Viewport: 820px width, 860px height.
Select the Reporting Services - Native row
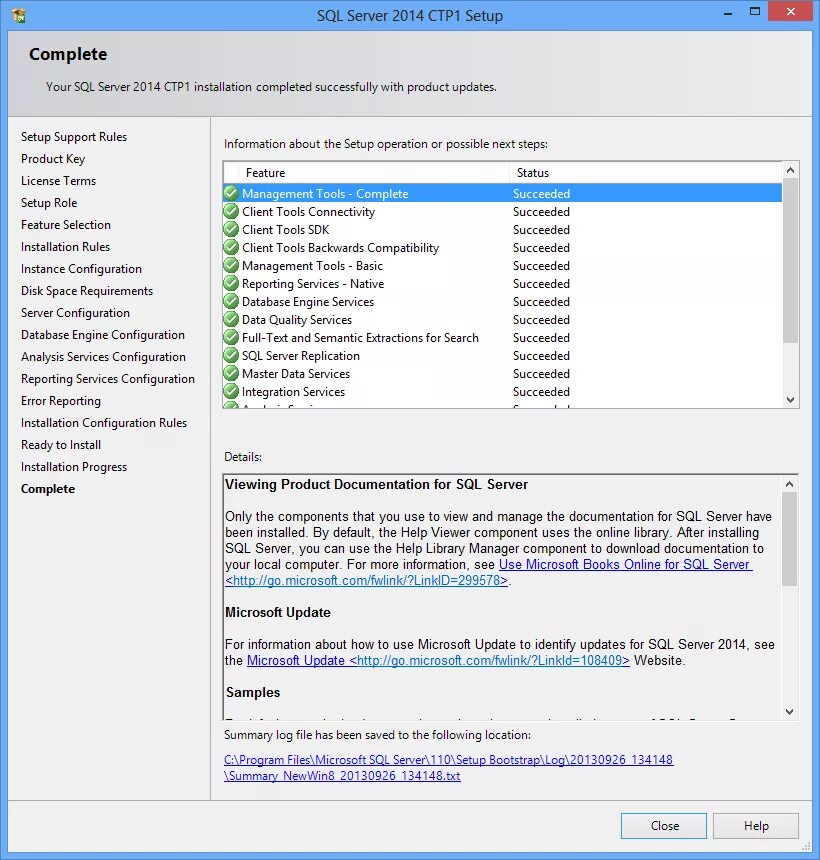pyautogui.click(x=502, y=284)
